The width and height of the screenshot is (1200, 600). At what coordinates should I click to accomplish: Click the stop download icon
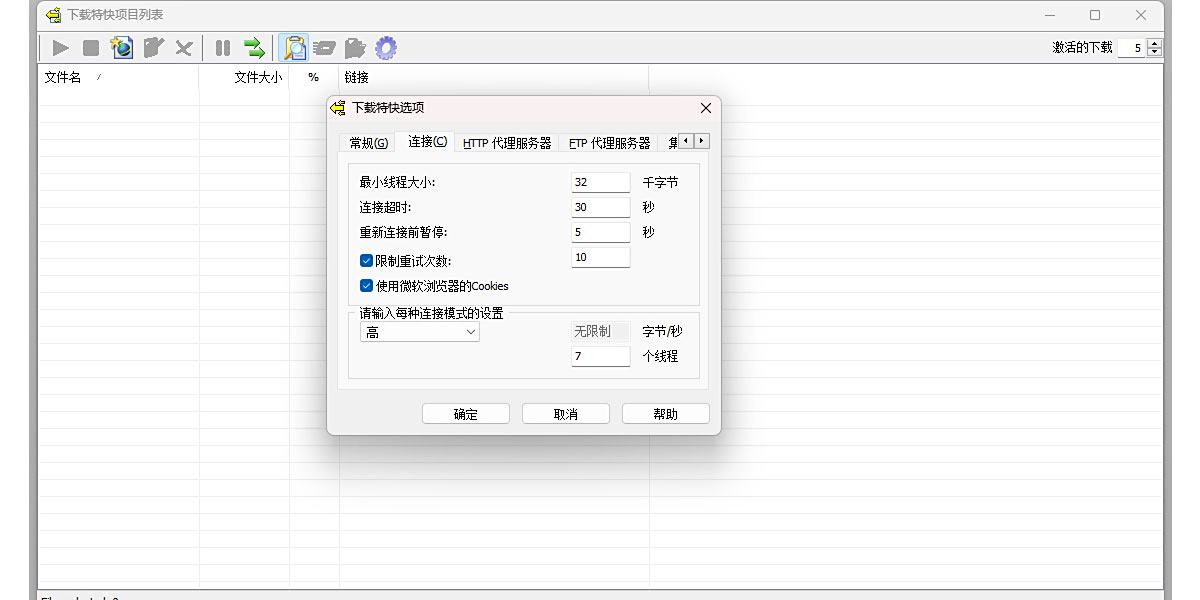coord(90,47)
